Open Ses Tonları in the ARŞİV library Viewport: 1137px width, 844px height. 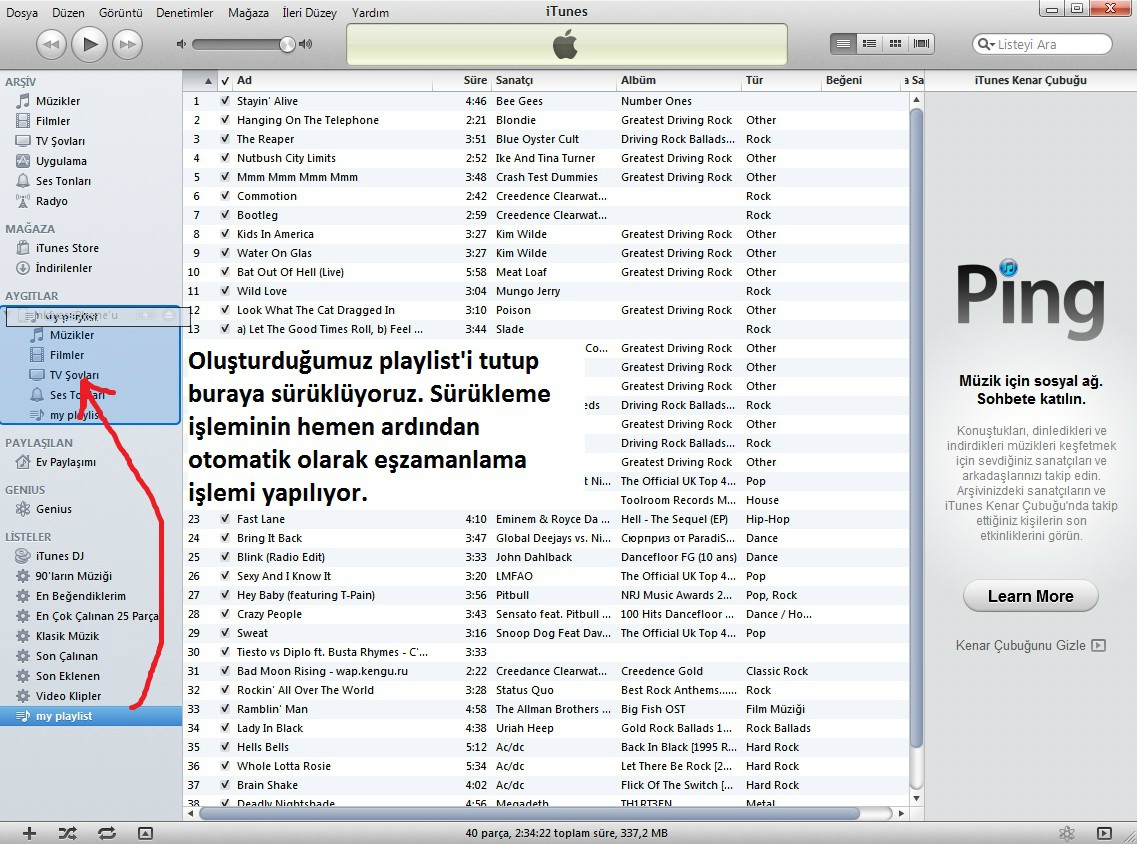63,181
